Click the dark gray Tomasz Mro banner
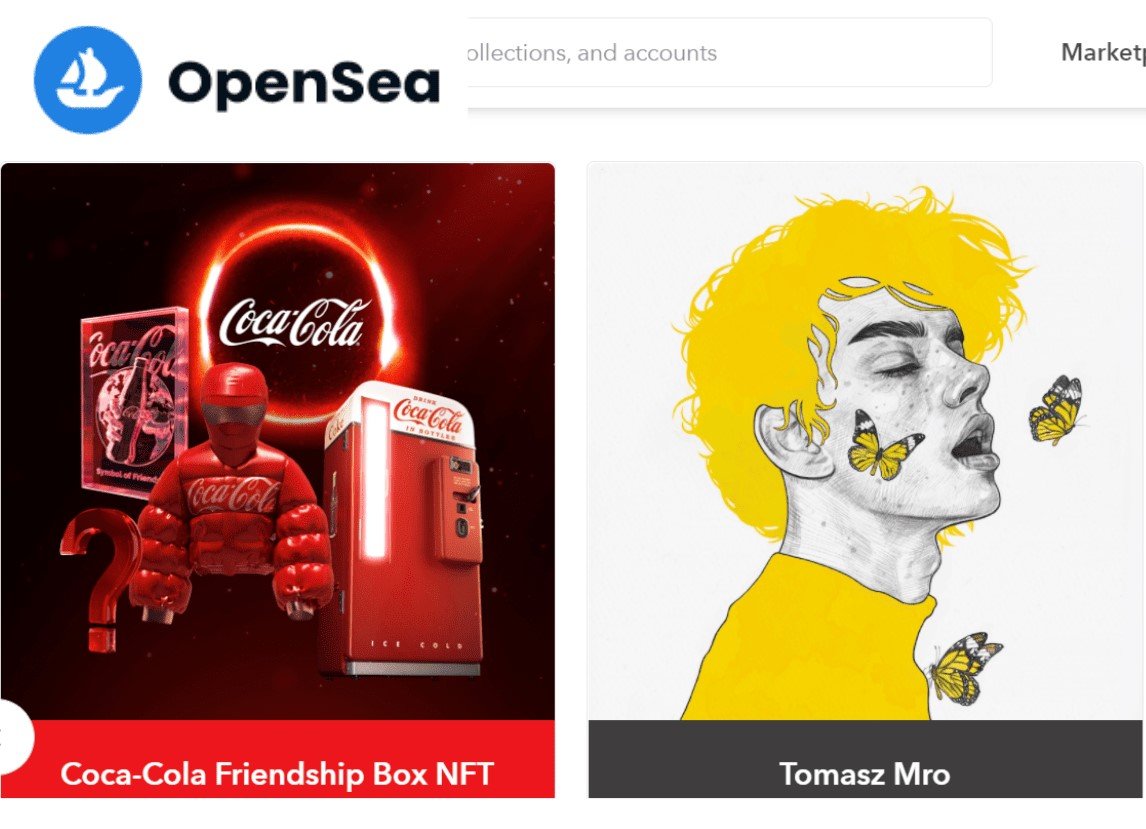 coord(865,759)
